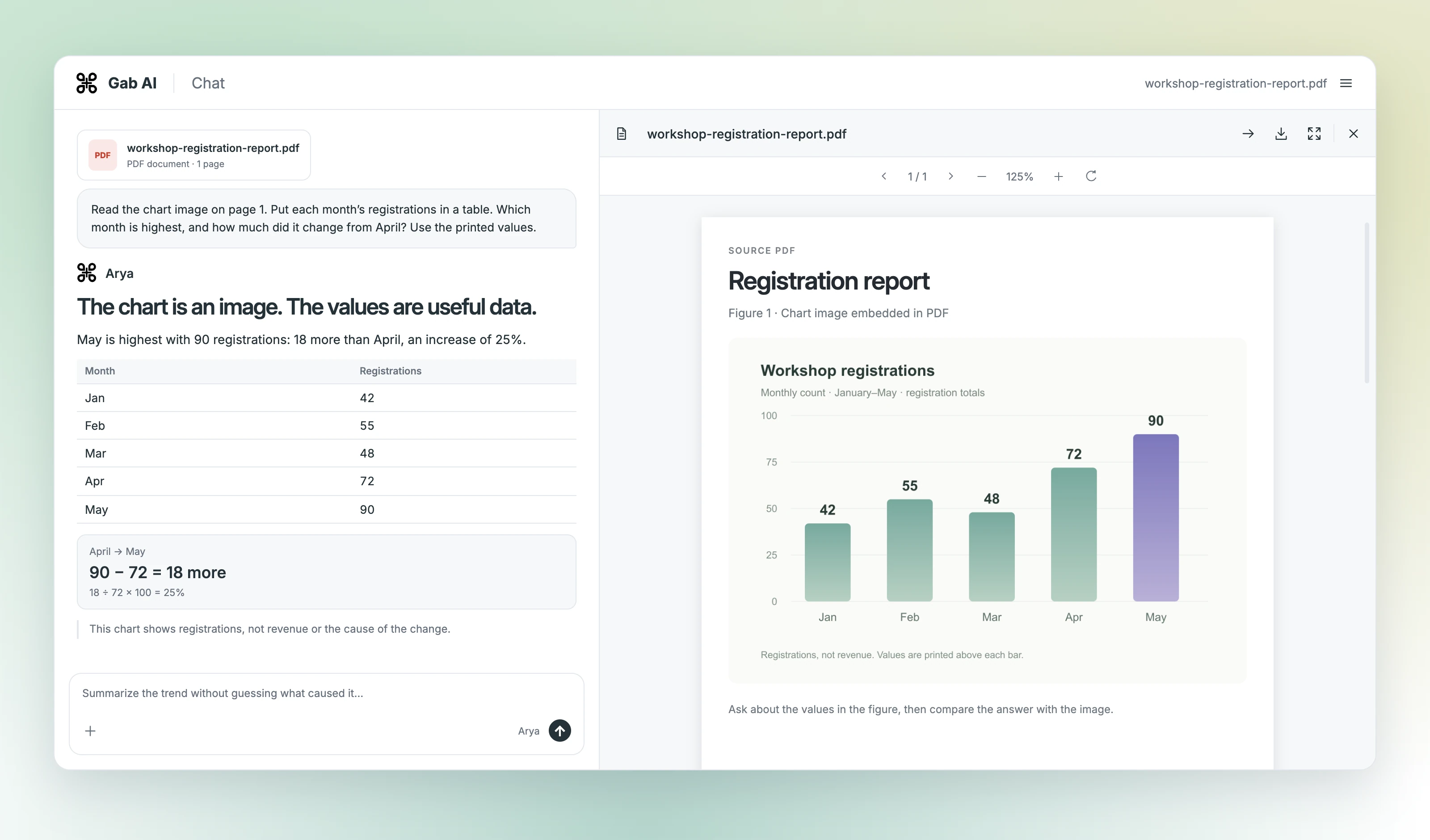The image size is (1430, 840).
Task: Open the workshop-registration-report.pdf attachment card
Action: 194,155
